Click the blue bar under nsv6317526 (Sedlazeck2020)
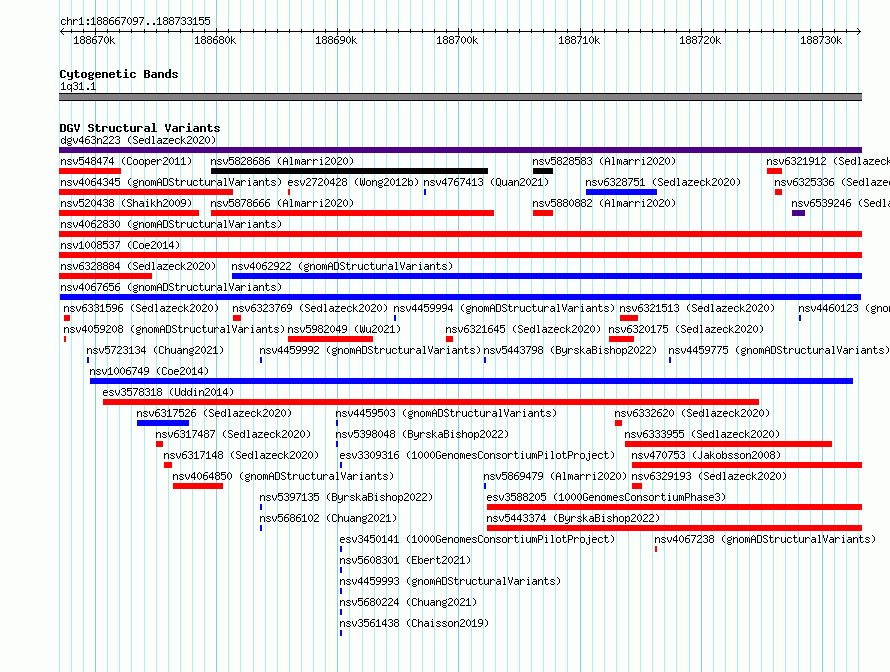Screen dimensions: 890x672 point(163,423)
